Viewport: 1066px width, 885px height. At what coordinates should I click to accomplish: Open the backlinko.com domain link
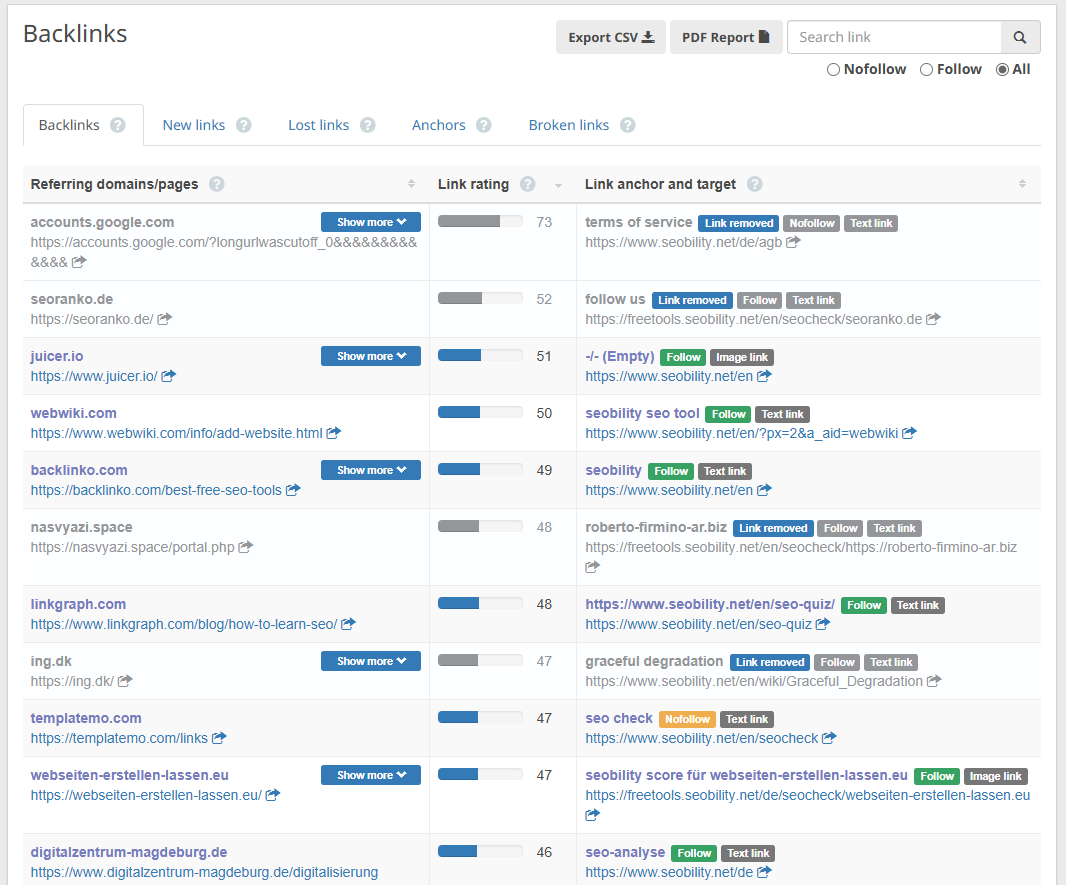[79, 470]
